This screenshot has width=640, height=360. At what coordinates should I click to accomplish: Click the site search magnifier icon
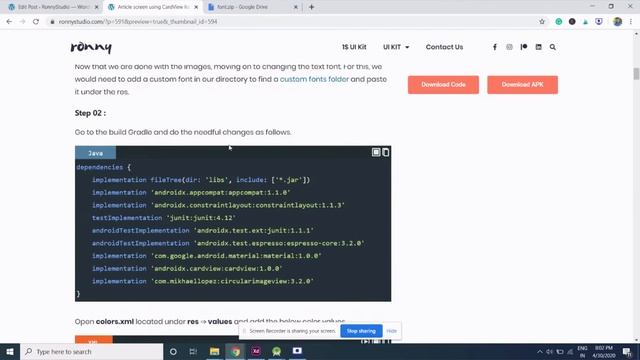pos(553,47)
